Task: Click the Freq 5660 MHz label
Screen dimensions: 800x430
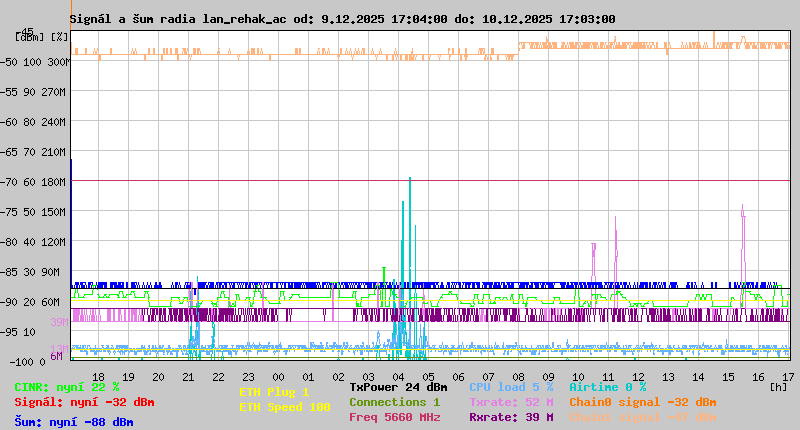Action: [x=394, y=417]
